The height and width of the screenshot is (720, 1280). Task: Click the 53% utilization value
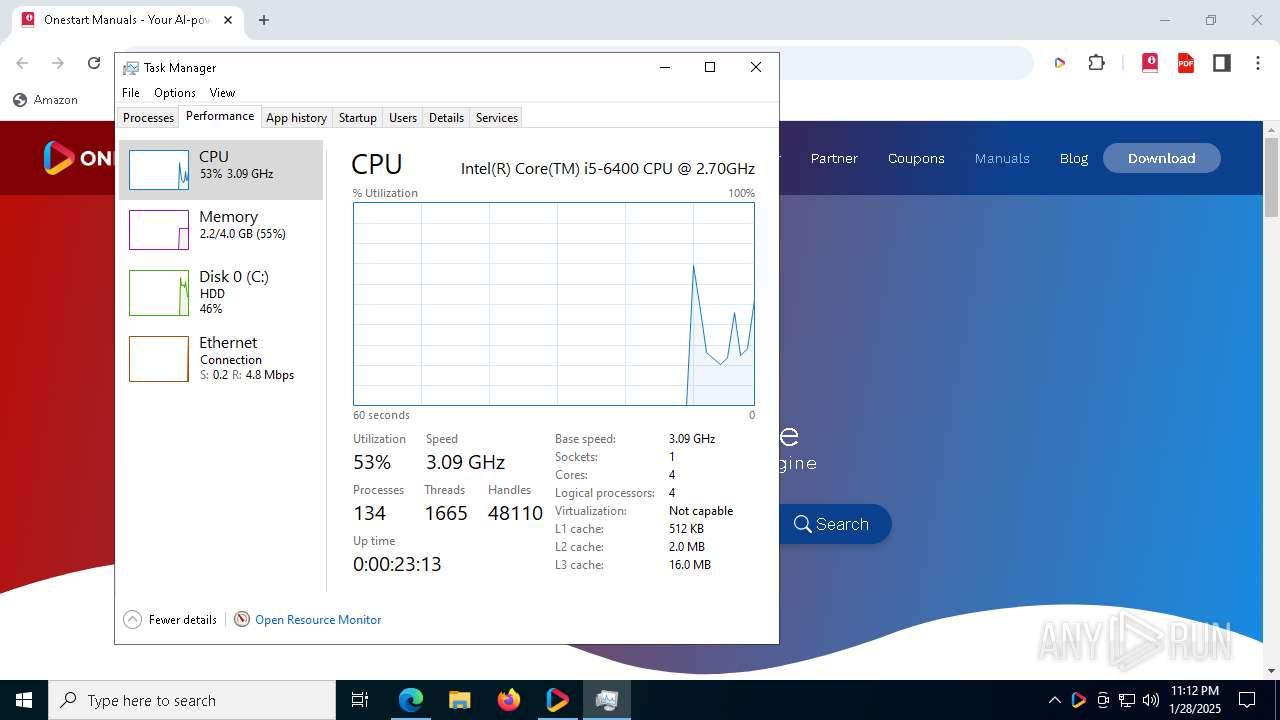(x=372, y=462)
